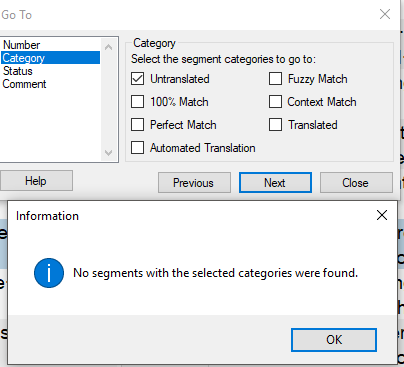
Task: Click the Previous button
Action: coord(194,183)
